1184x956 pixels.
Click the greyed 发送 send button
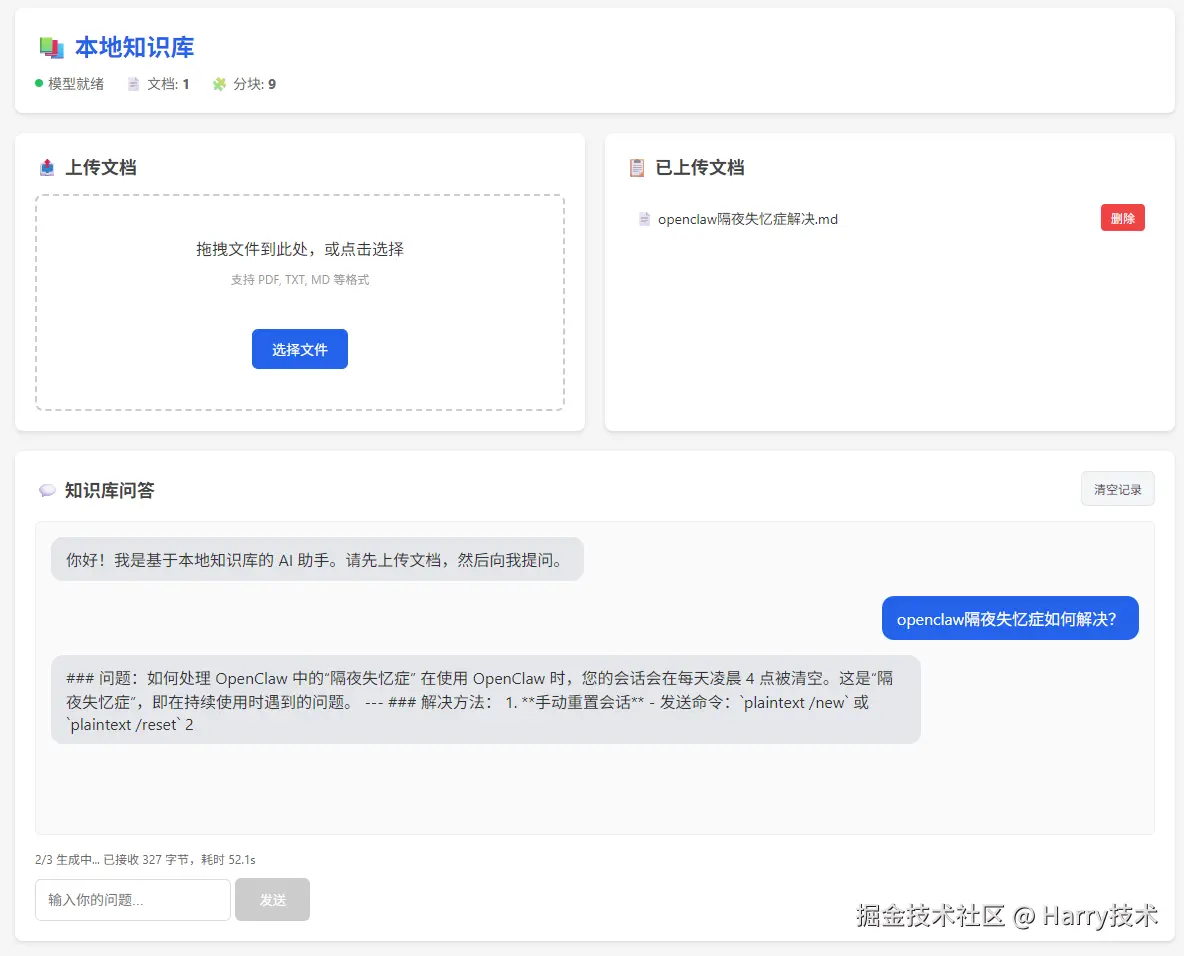[x=273, y=899]
